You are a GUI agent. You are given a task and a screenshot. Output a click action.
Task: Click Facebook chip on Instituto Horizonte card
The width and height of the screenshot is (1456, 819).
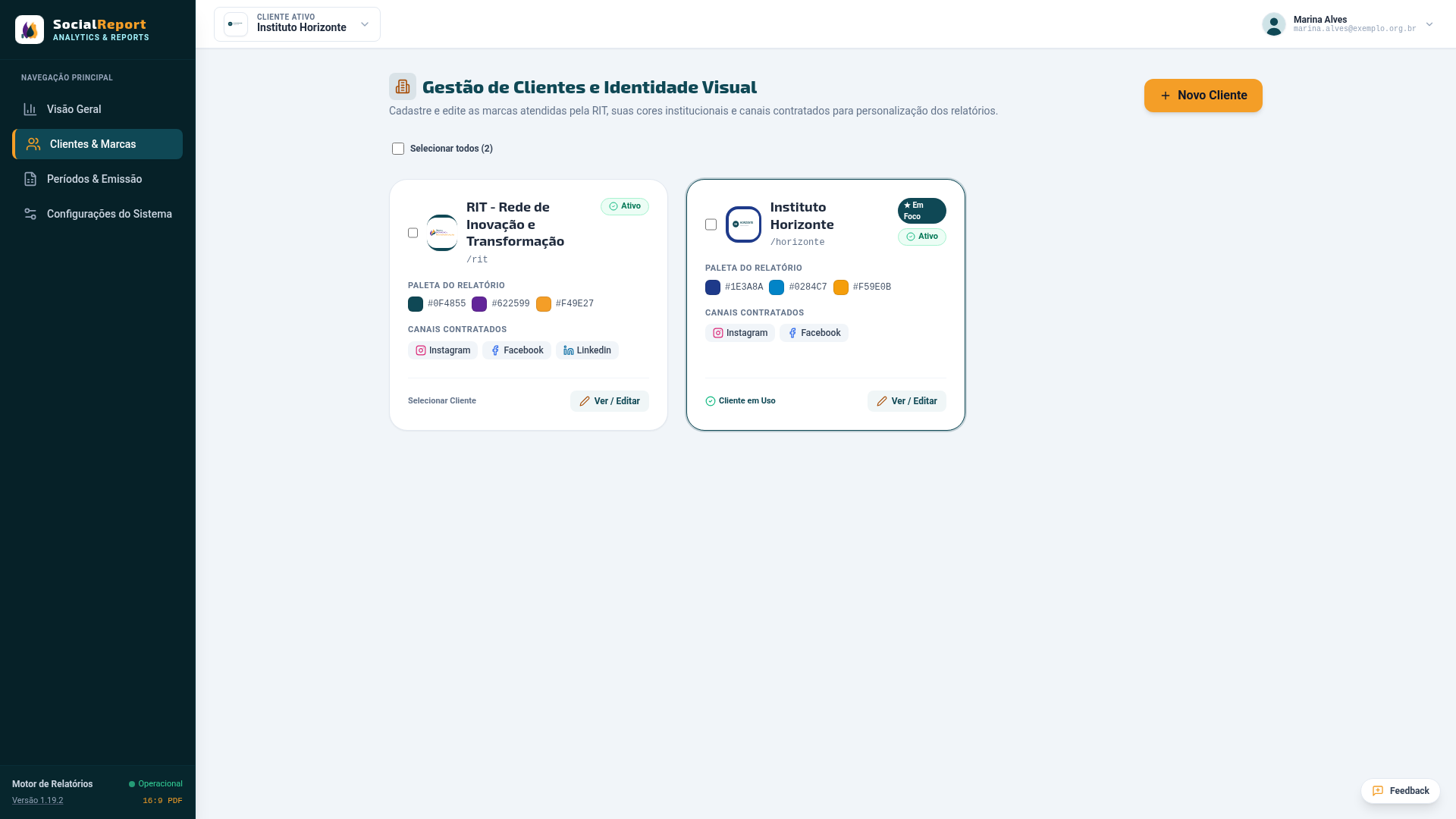coord(814,333)
